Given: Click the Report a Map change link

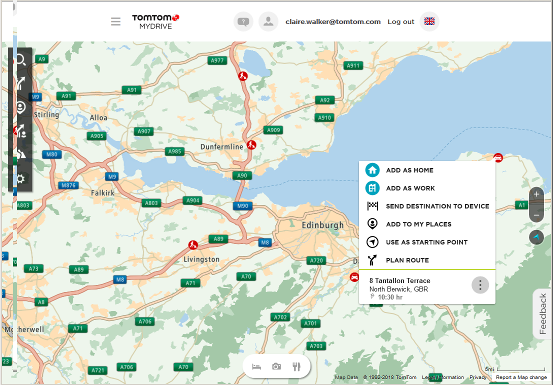Looking at the screenshot, I should pos(521,377).
